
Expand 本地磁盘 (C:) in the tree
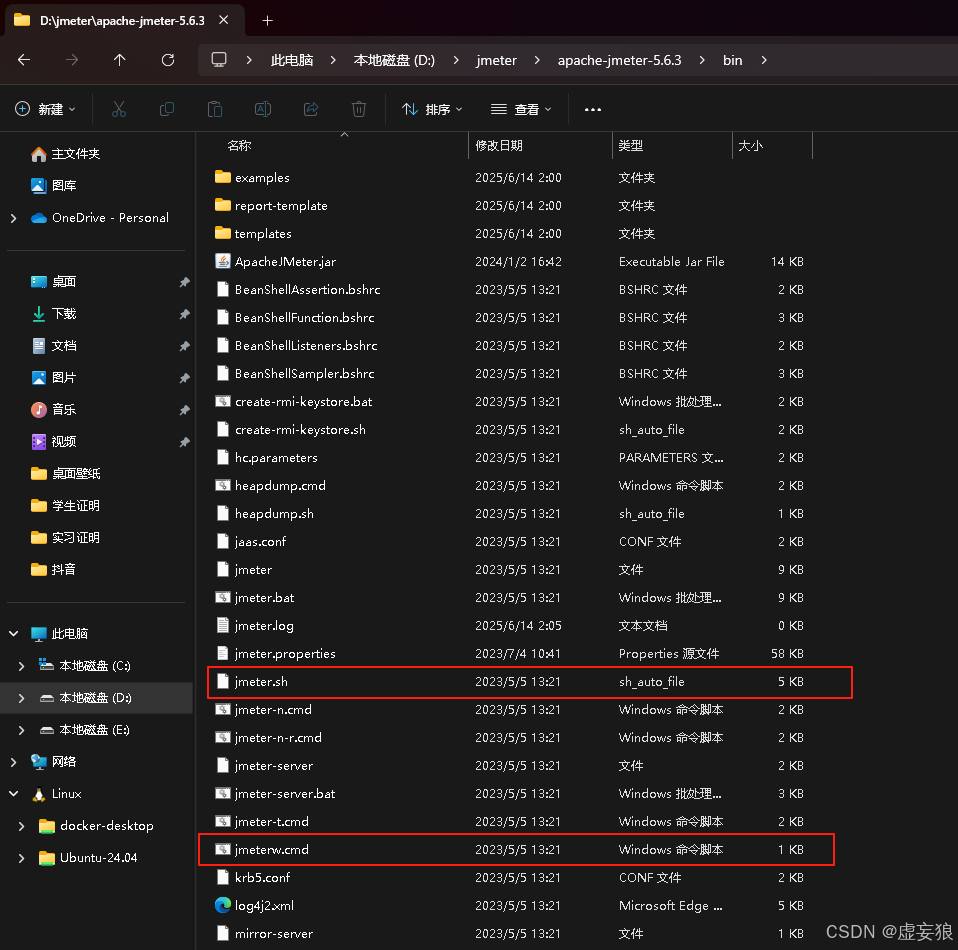21,666
